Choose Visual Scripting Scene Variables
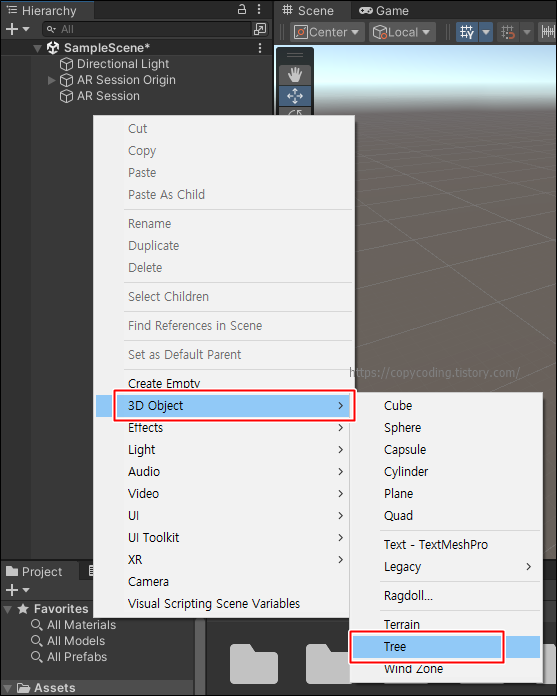557x696 pixels. point(225,604)
